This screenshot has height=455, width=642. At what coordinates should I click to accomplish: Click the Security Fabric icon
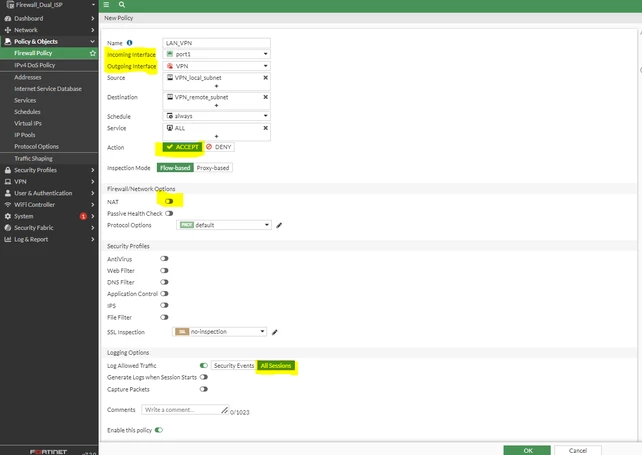point(8,228)
